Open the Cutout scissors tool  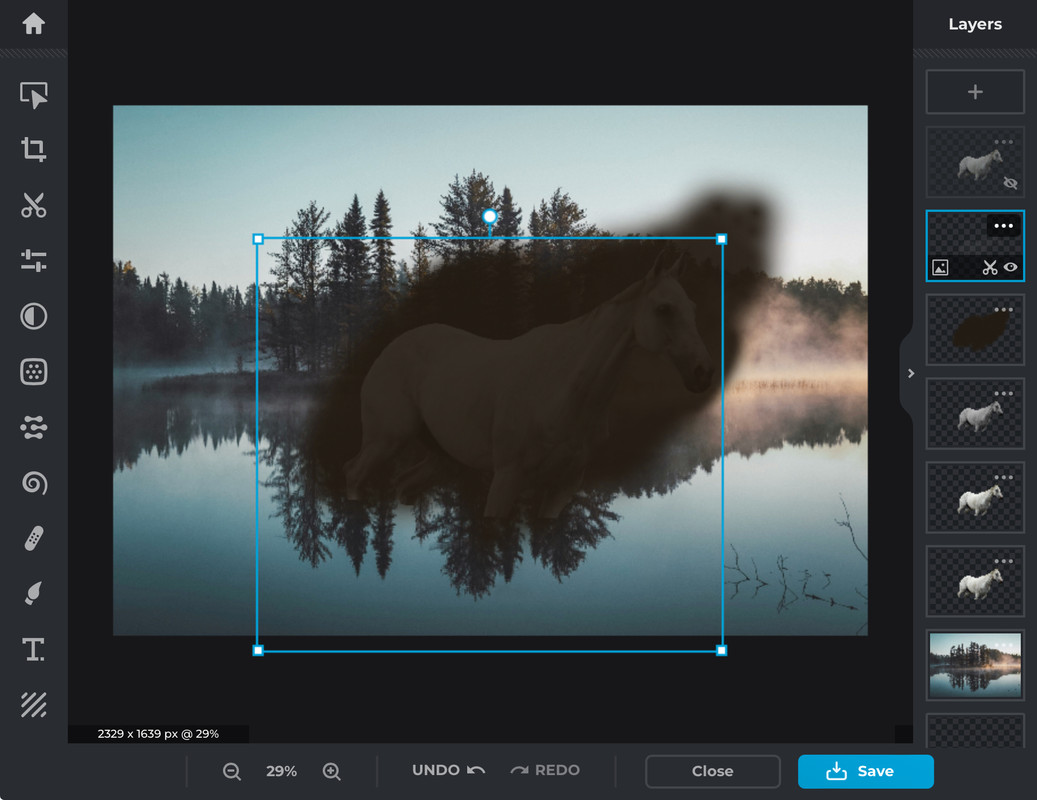[33, 205]
